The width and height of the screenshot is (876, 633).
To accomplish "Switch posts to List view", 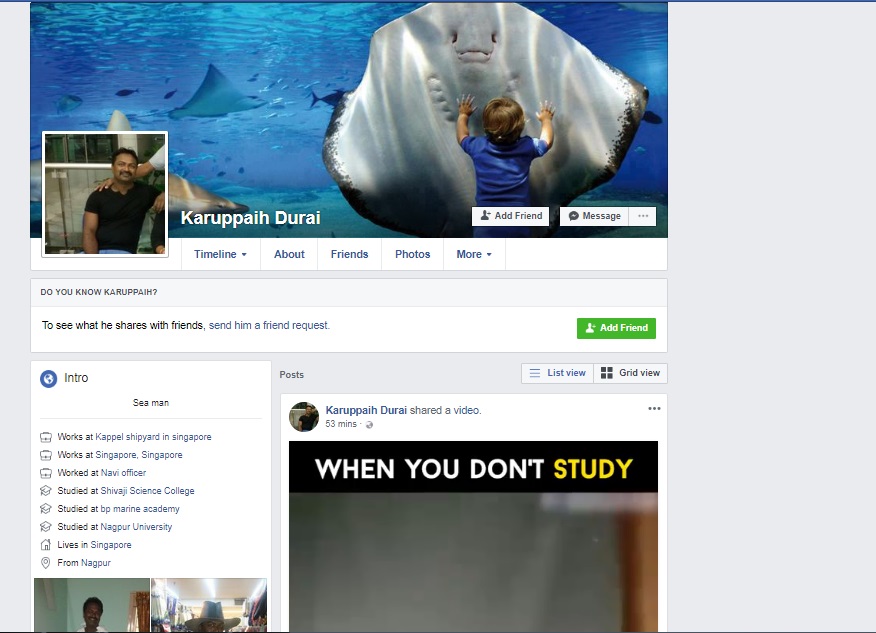I will (557, 373).
